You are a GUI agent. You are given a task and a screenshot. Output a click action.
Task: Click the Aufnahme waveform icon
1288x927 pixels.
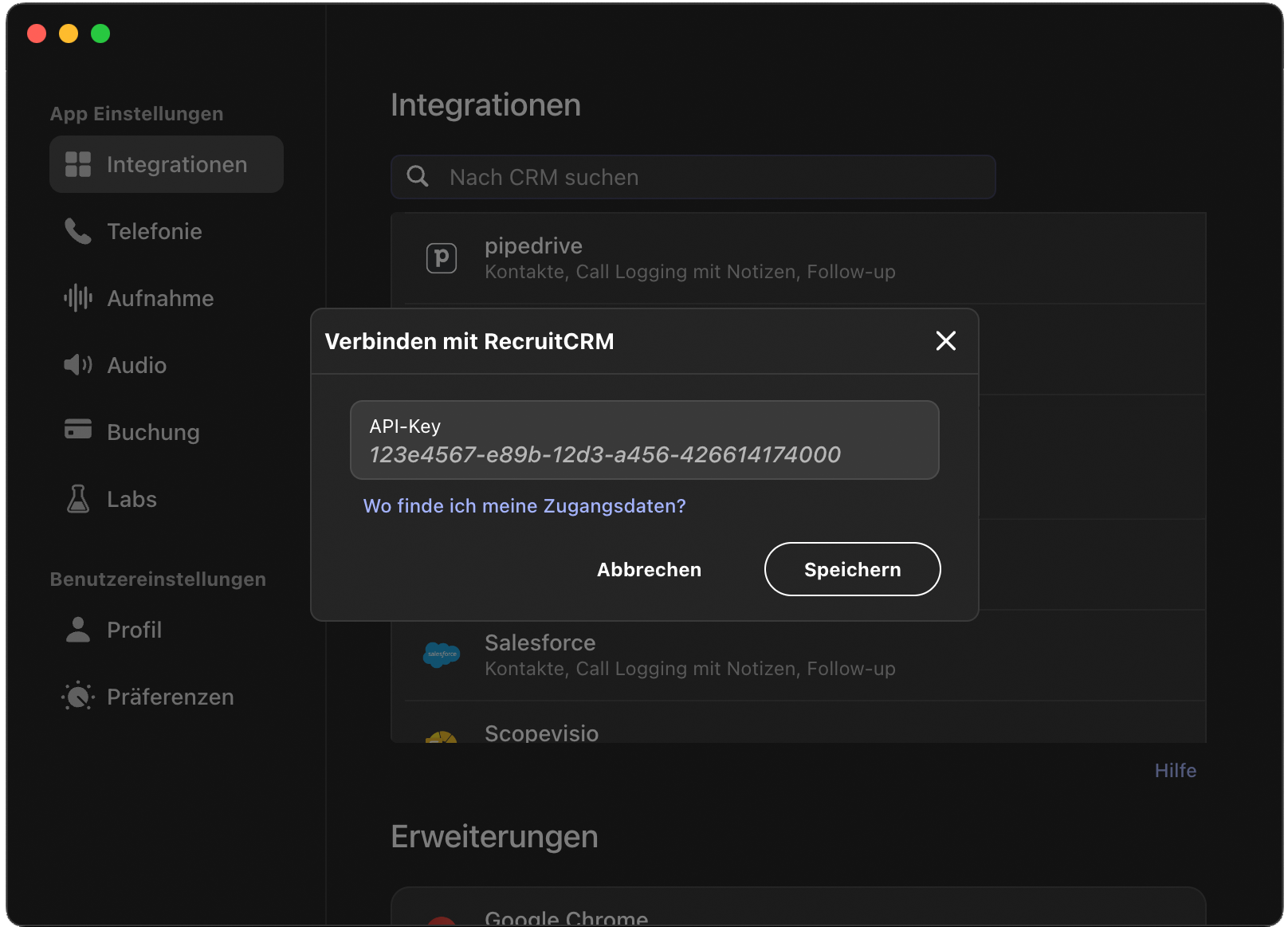pyautogui.click(x=78, y=298)
